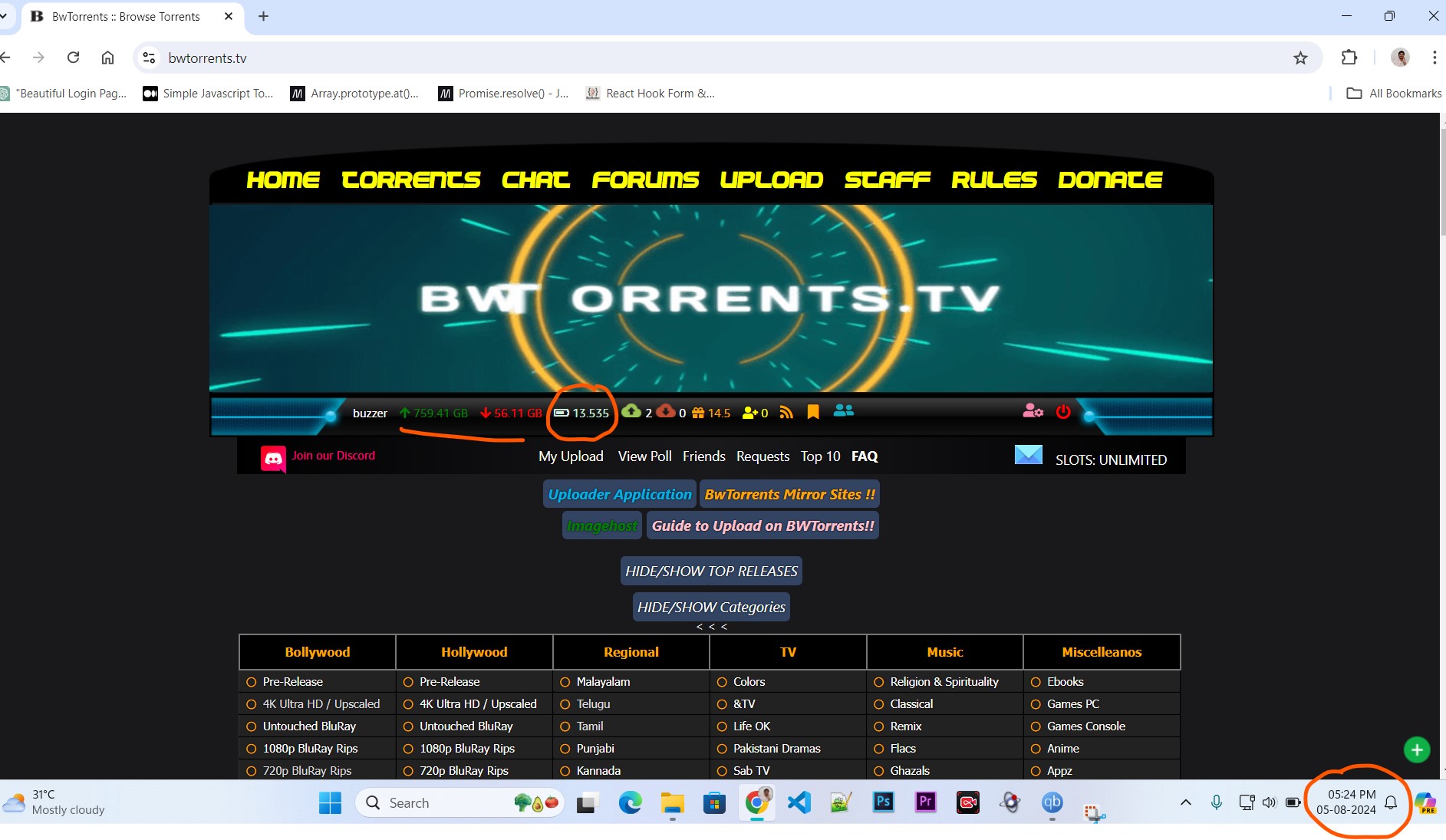
Task: Click the RSS feed icon in user bar
Action: tap(786, 413)
